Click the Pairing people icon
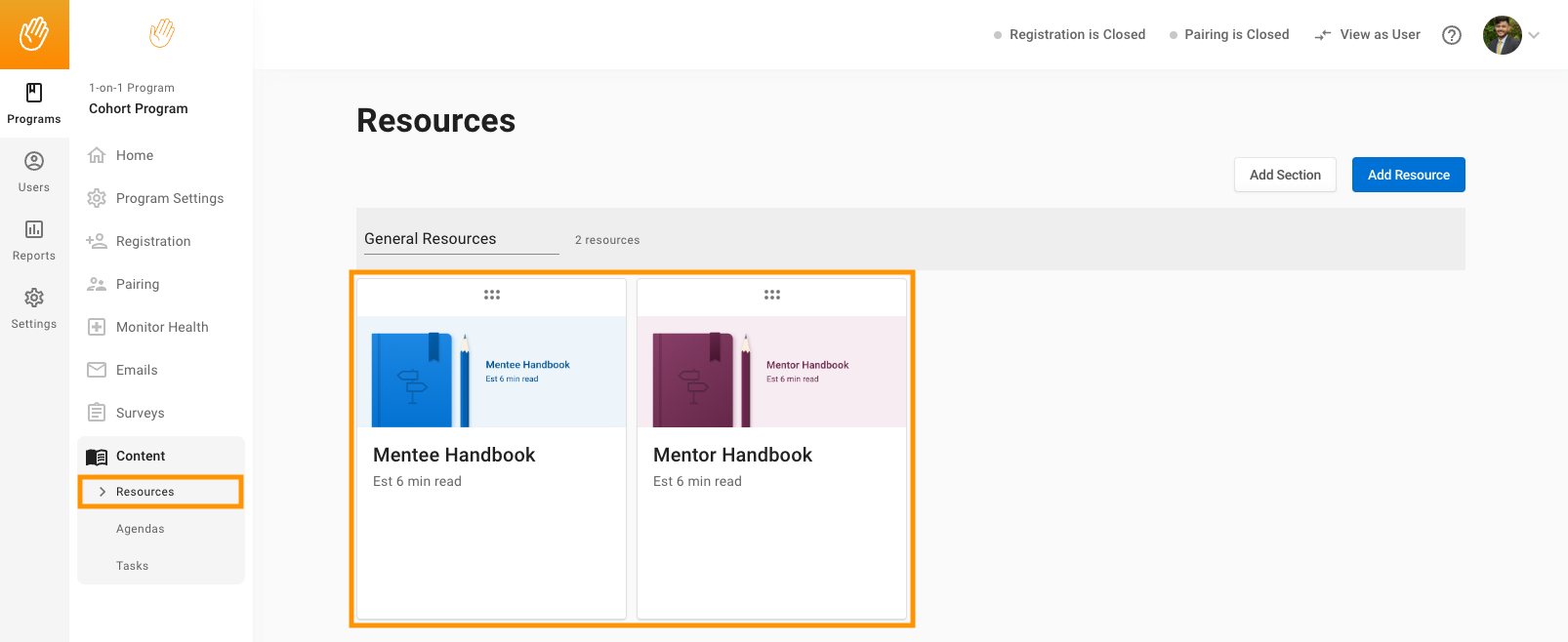Image resolution: width=1568 pixels, height=642 pixels. pos(97,284)
